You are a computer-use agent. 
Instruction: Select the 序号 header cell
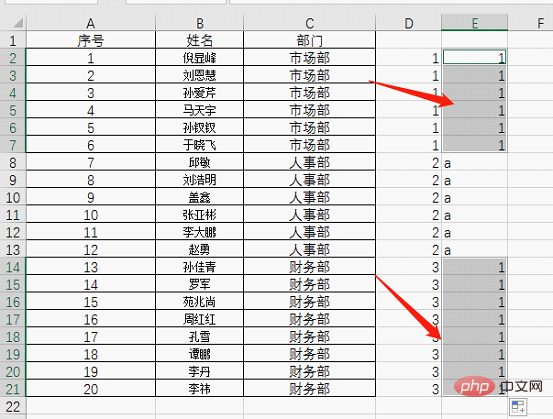pyautogui.click(x=91, y=40)
